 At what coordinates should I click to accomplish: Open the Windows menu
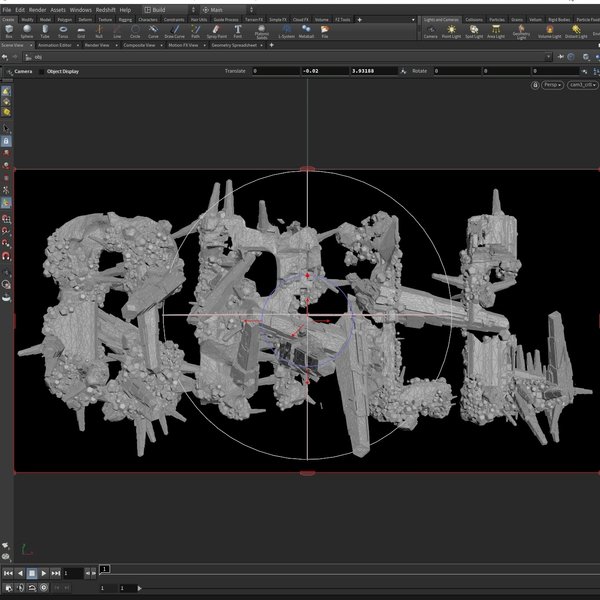pos(81,10)
